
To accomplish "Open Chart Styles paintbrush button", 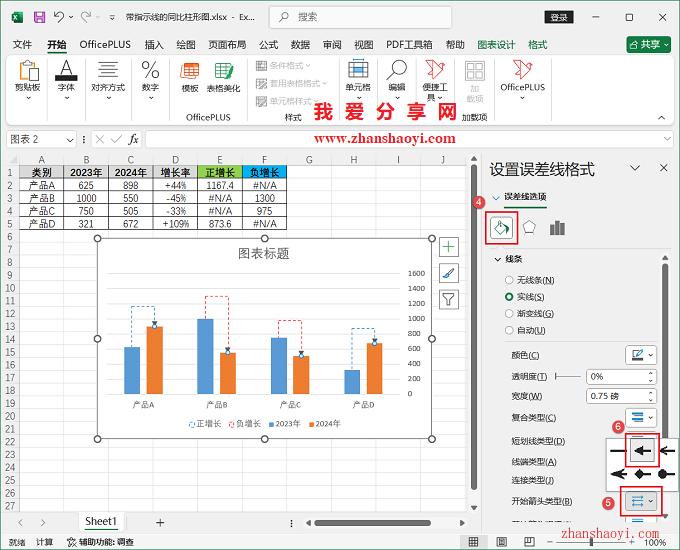I will 449,273.
